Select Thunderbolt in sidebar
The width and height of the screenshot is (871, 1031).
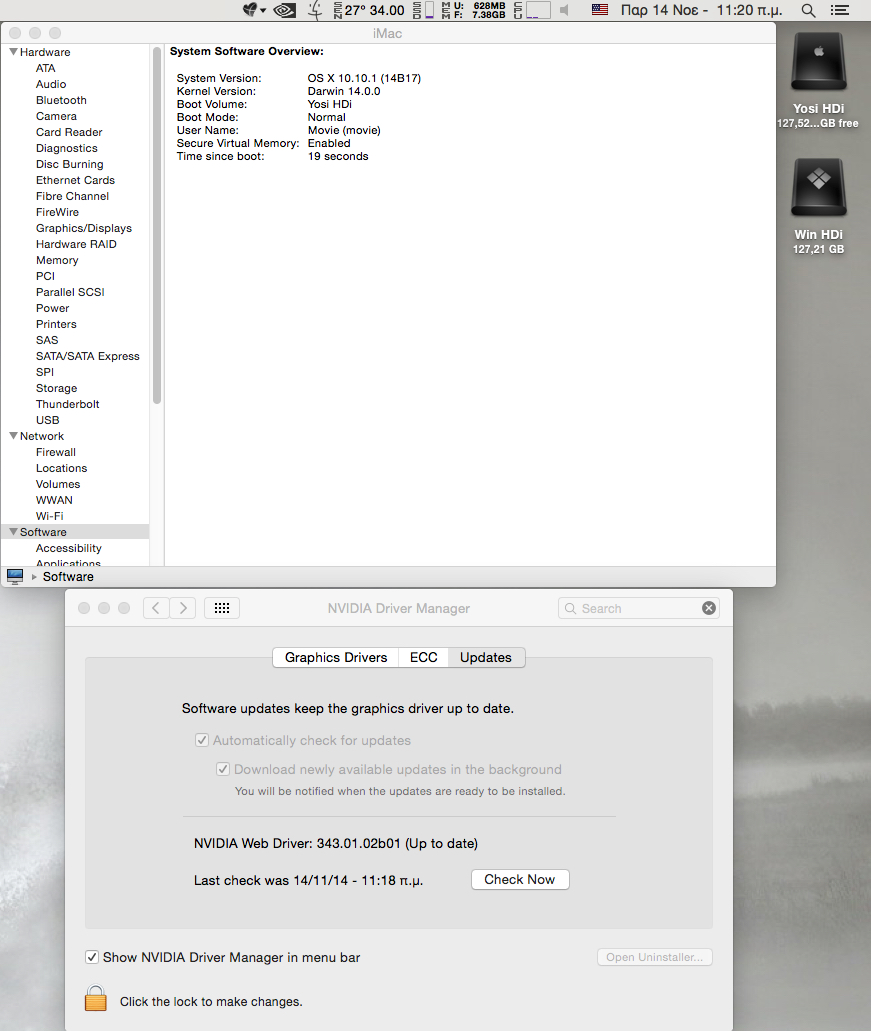click(67, 404)
